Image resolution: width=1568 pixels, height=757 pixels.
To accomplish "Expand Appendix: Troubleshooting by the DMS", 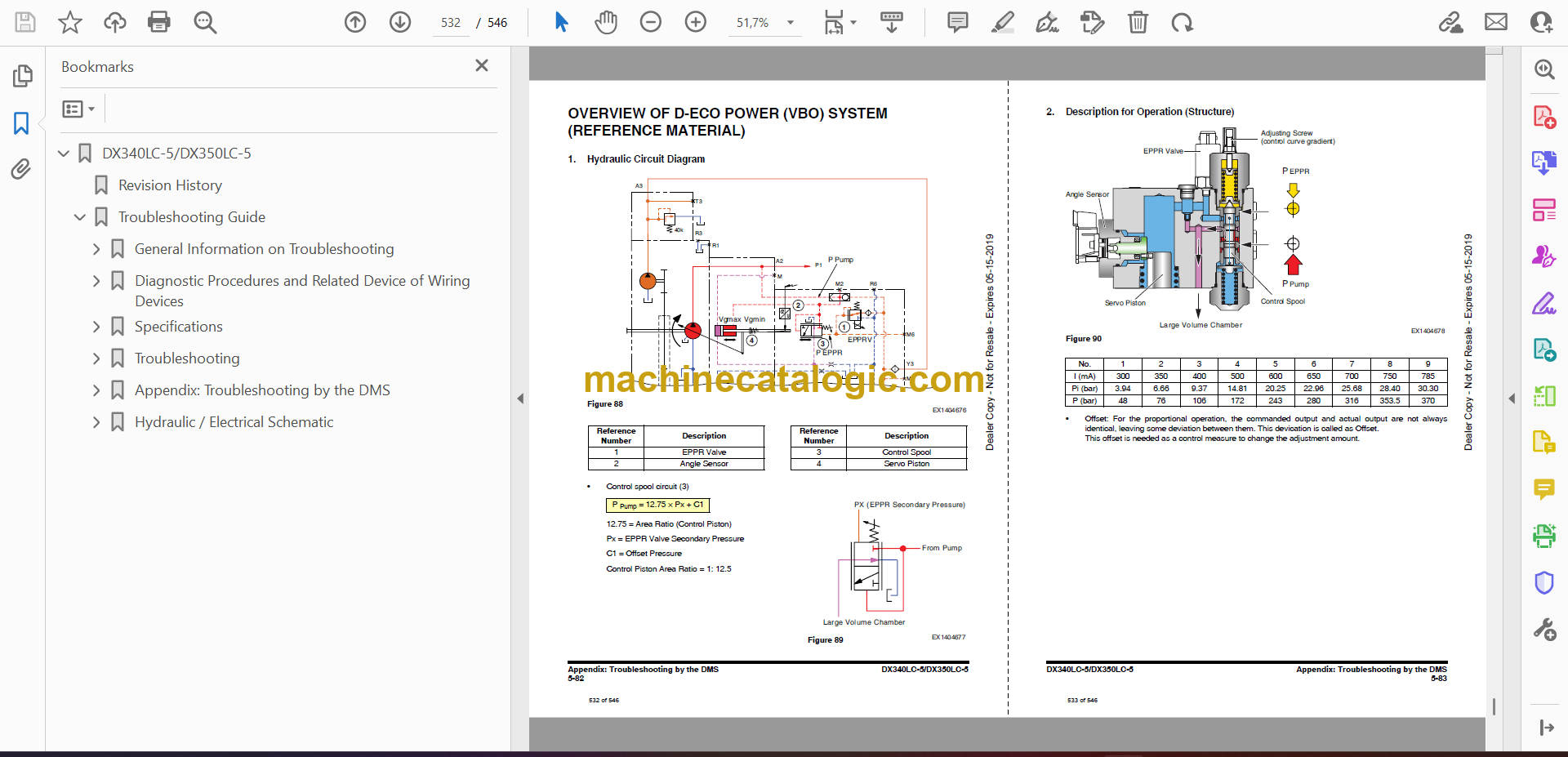I will pyautogui.click(x=96, y=390).
